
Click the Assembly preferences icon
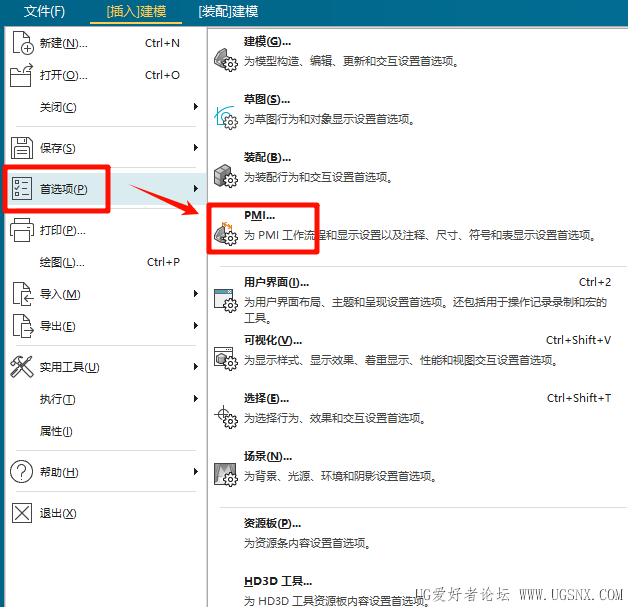click(225, 176)
